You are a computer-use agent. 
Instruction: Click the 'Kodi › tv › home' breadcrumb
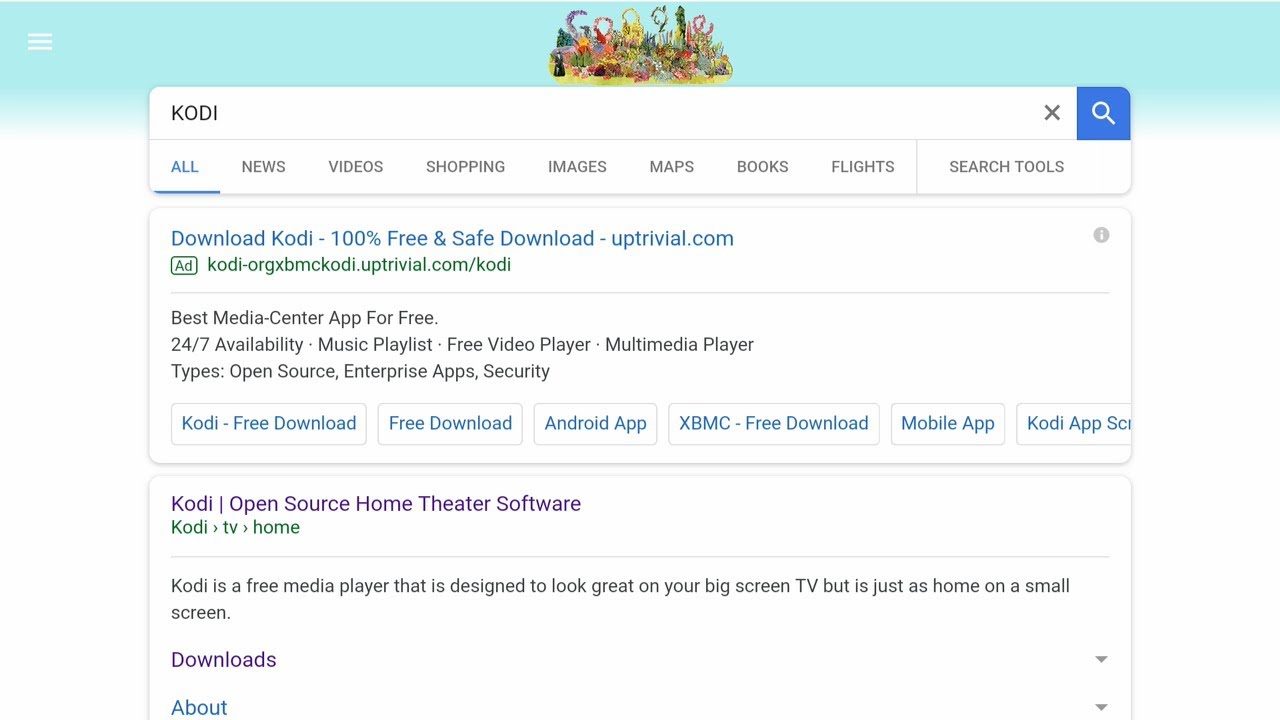(235, 527)
